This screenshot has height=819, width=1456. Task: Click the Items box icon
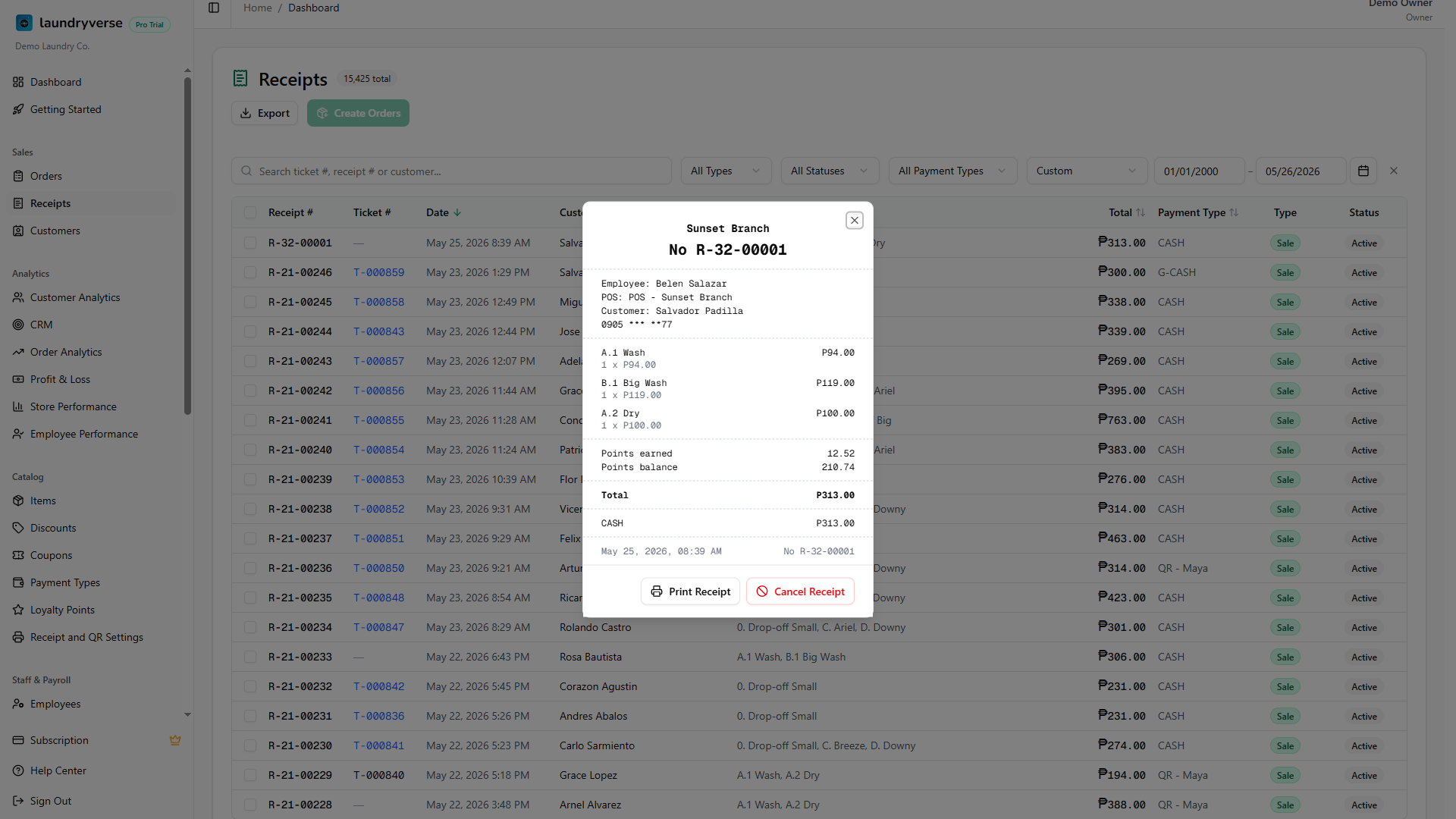[x=18, y=500]
